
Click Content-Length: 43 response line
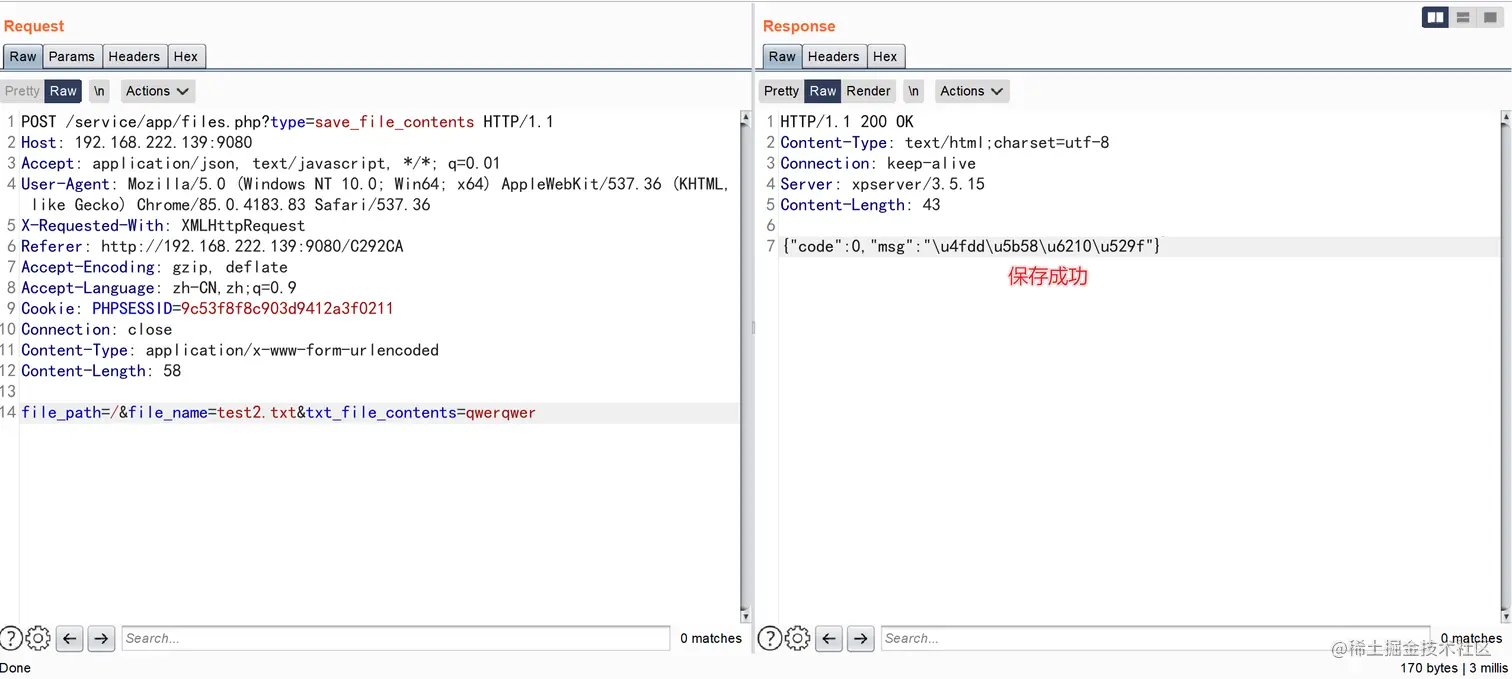[x=860, y=205]
